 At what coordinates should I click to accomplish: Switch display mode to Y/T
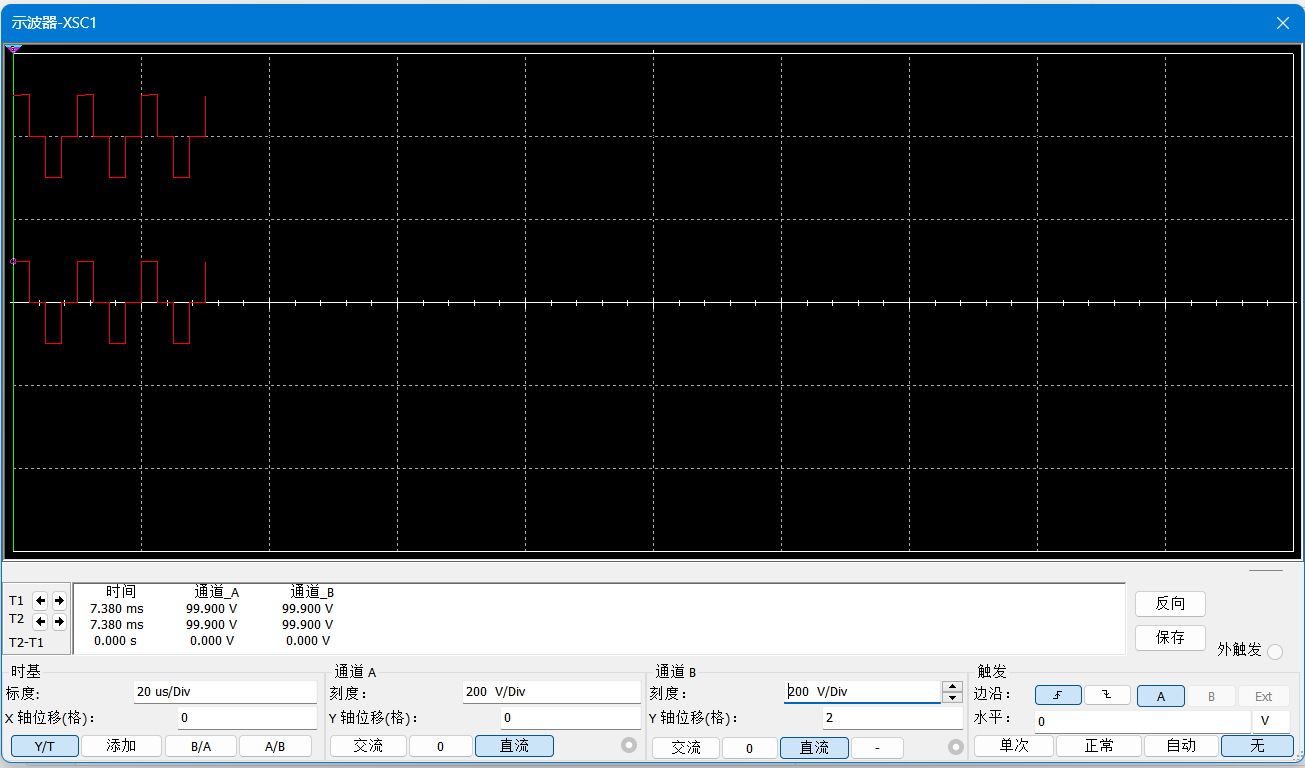44,746
